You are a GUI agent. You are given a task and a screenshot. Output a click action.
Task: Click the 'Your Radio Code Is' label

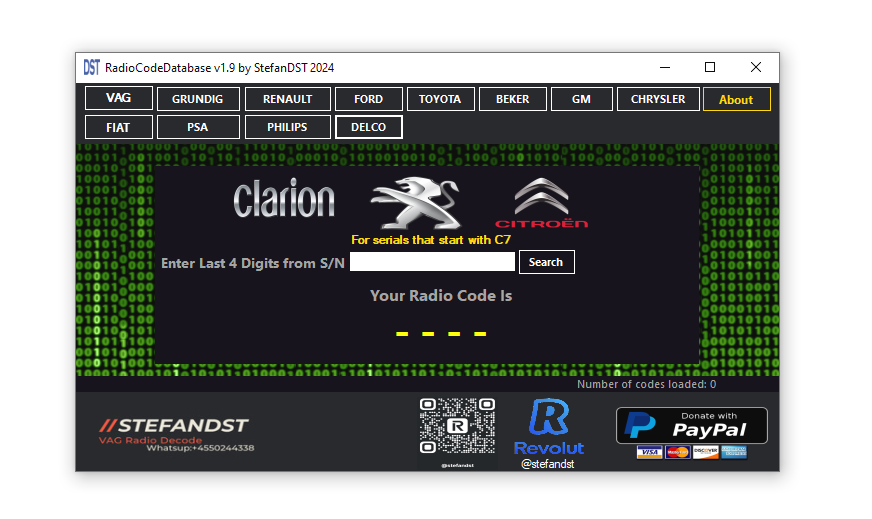tap(441, 295)
